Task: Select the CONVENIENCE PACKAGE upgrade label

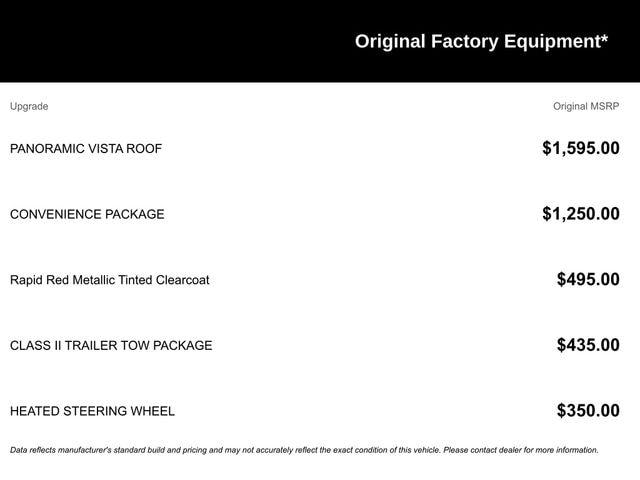Action: (x=87, y=214)
